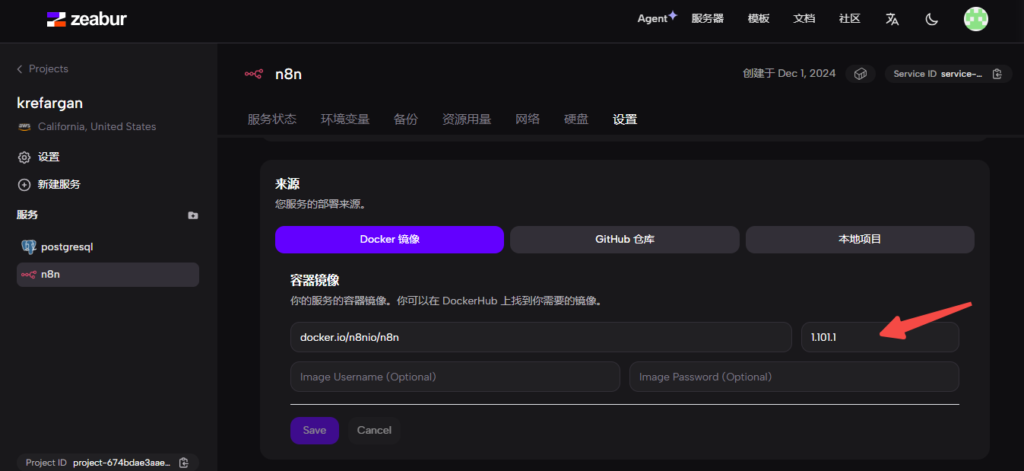Switch to the 环境变量 tab
Viewport: 1024px width, 471px height.
click(345, 120)
